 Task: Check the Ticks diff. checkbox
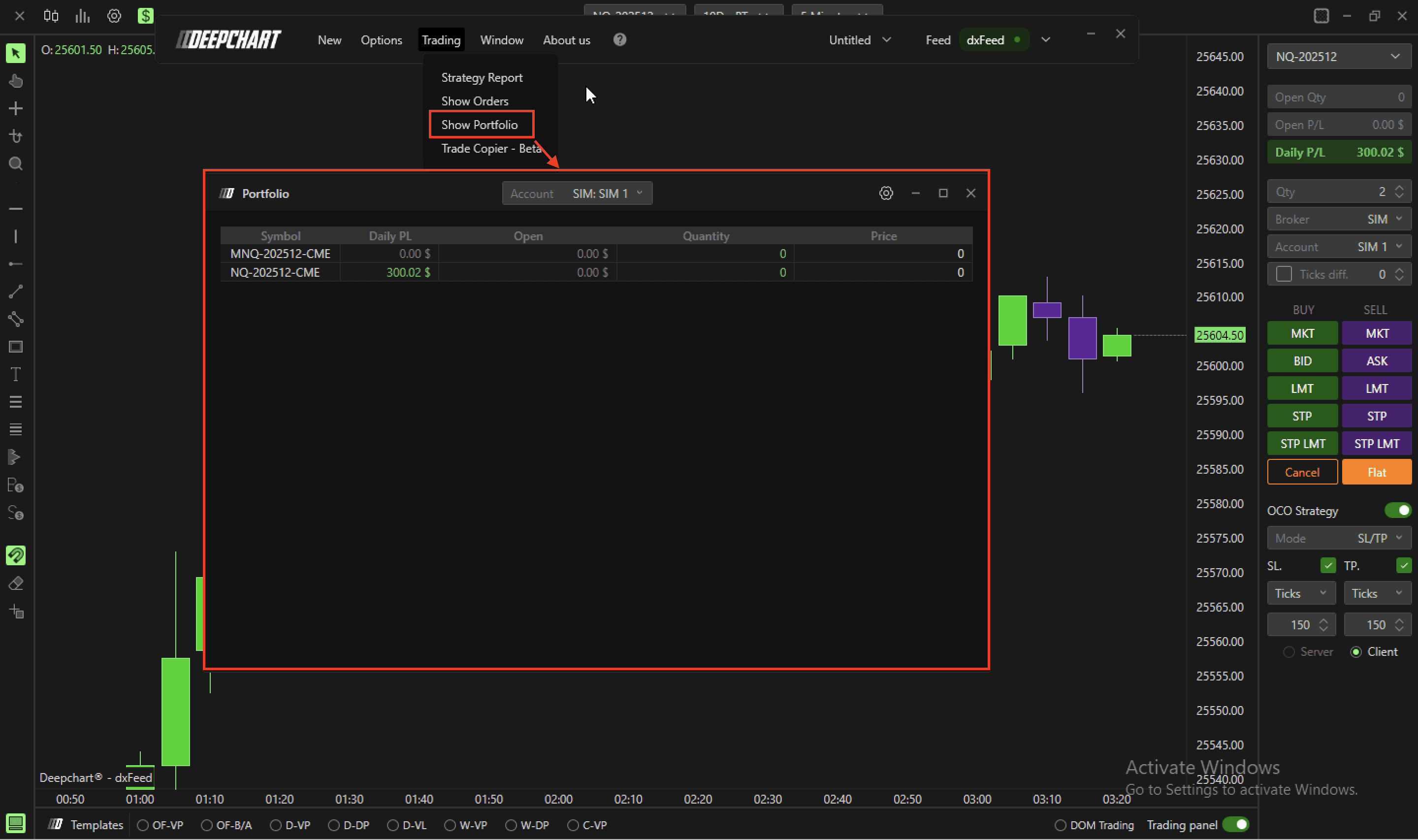[1284, 275]
